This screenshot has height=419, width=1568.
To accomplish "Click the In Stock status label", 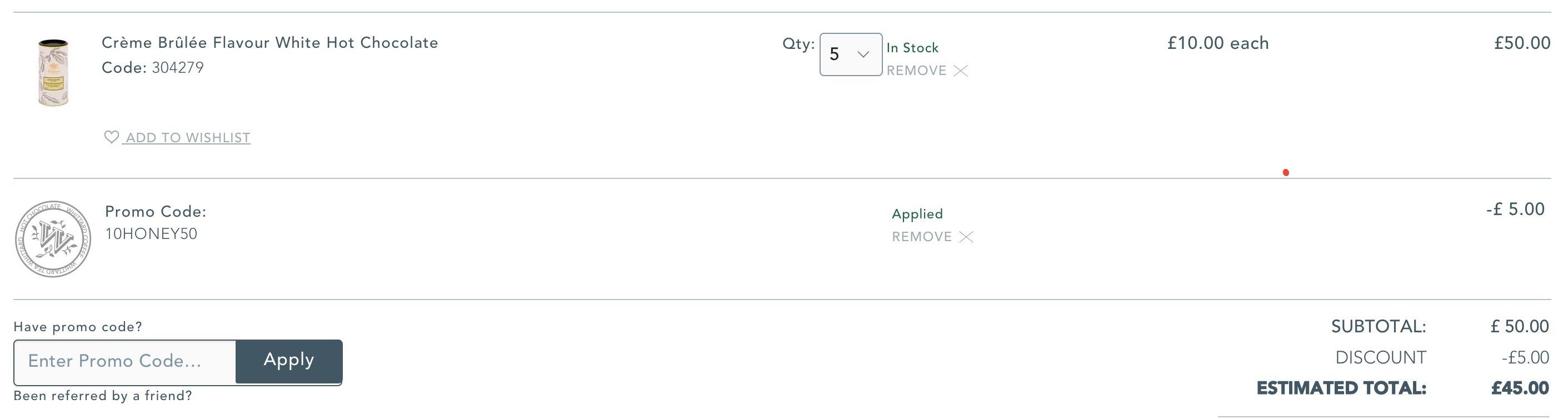I will (x=912, y=47).
